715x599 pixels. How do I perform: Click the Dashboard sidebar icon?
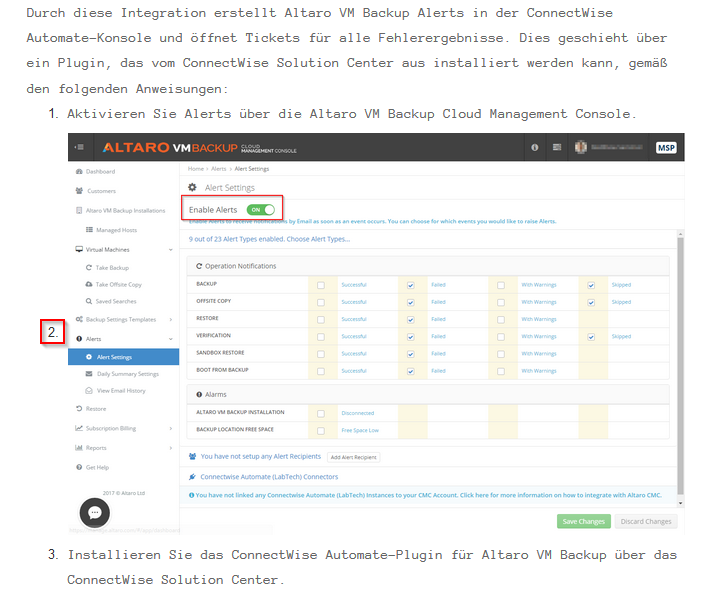click(x=79, y=172)
